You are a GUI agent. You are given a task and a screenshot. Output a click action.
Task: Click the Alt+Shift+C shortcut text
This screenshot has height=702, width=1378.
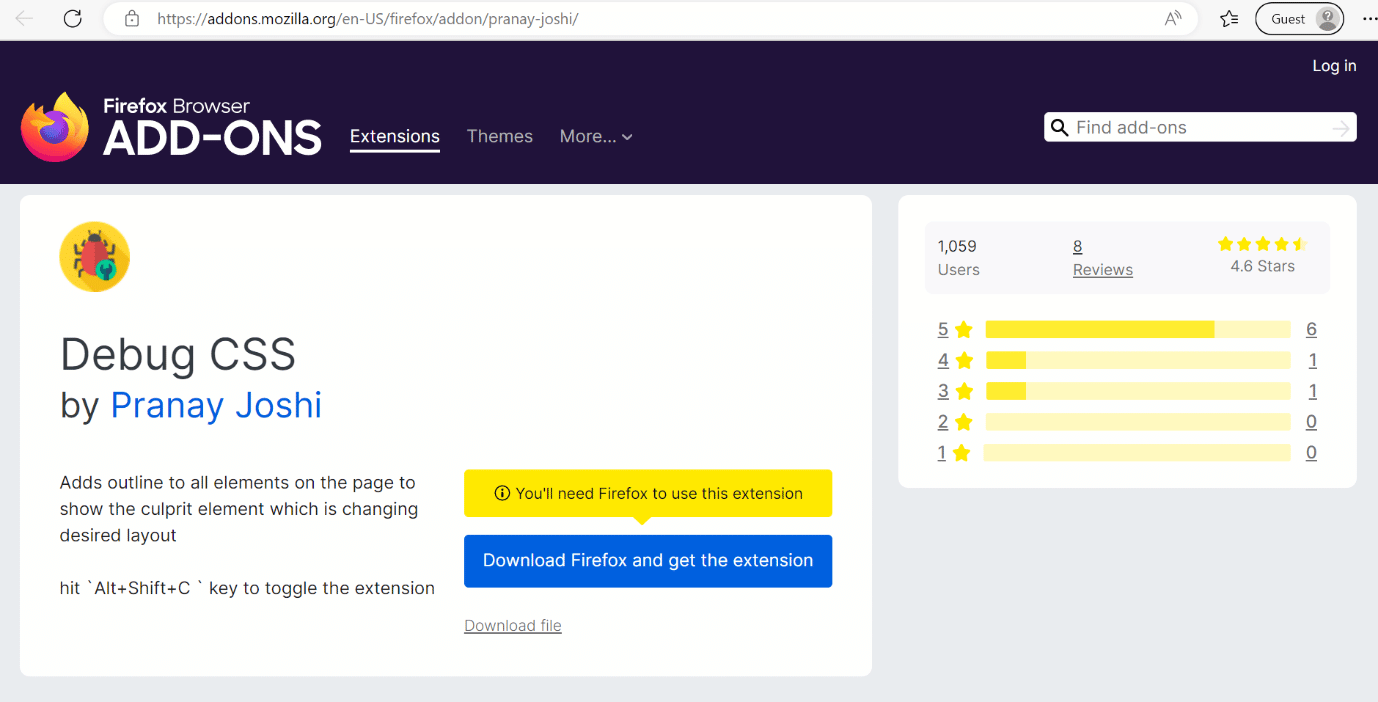point(142,589)
